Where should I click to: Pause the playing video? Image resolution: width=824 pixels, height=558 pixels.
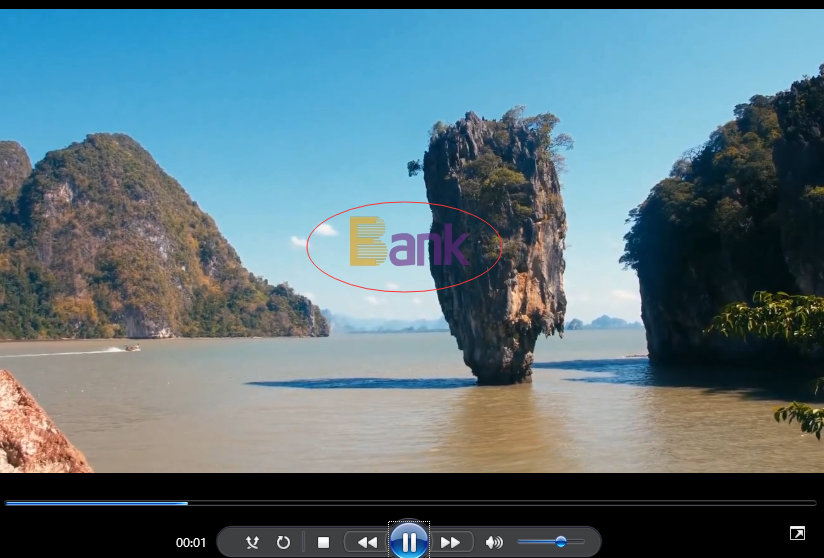[409, 542]
